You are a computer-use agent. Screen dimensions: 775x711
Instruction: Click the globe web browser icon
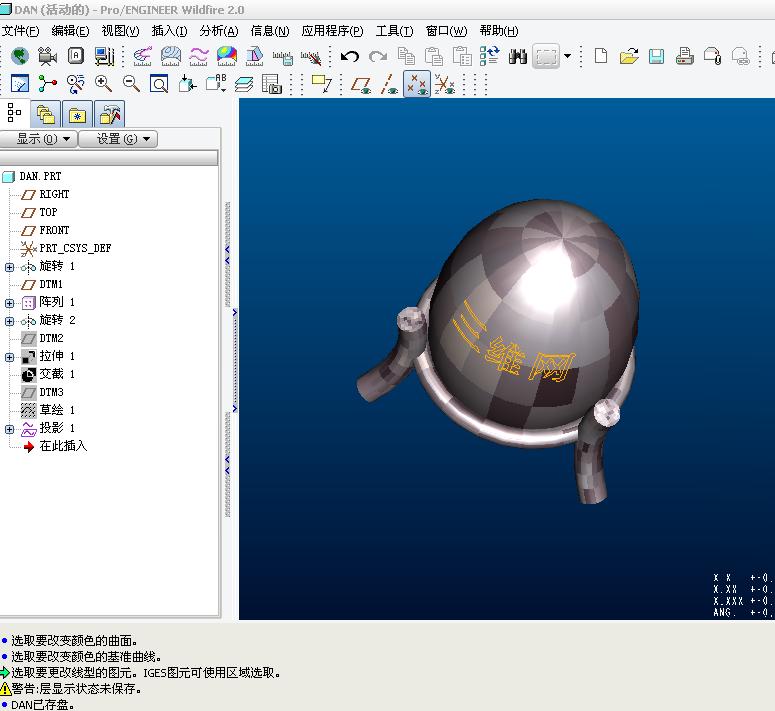click(x=20, y=56)
